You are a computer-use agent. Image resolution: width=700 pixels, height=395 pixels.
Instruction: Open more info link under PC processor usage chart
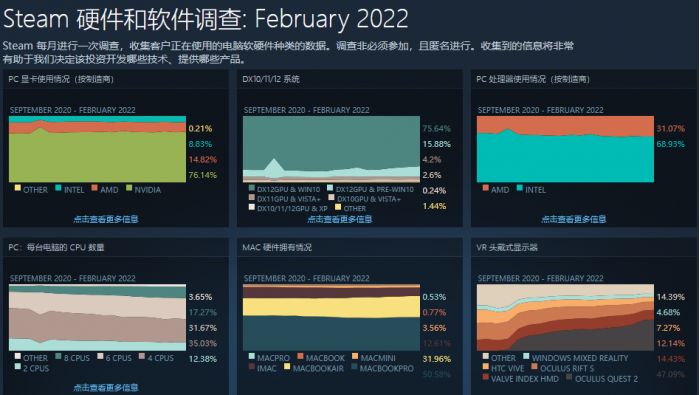[574, 219]
